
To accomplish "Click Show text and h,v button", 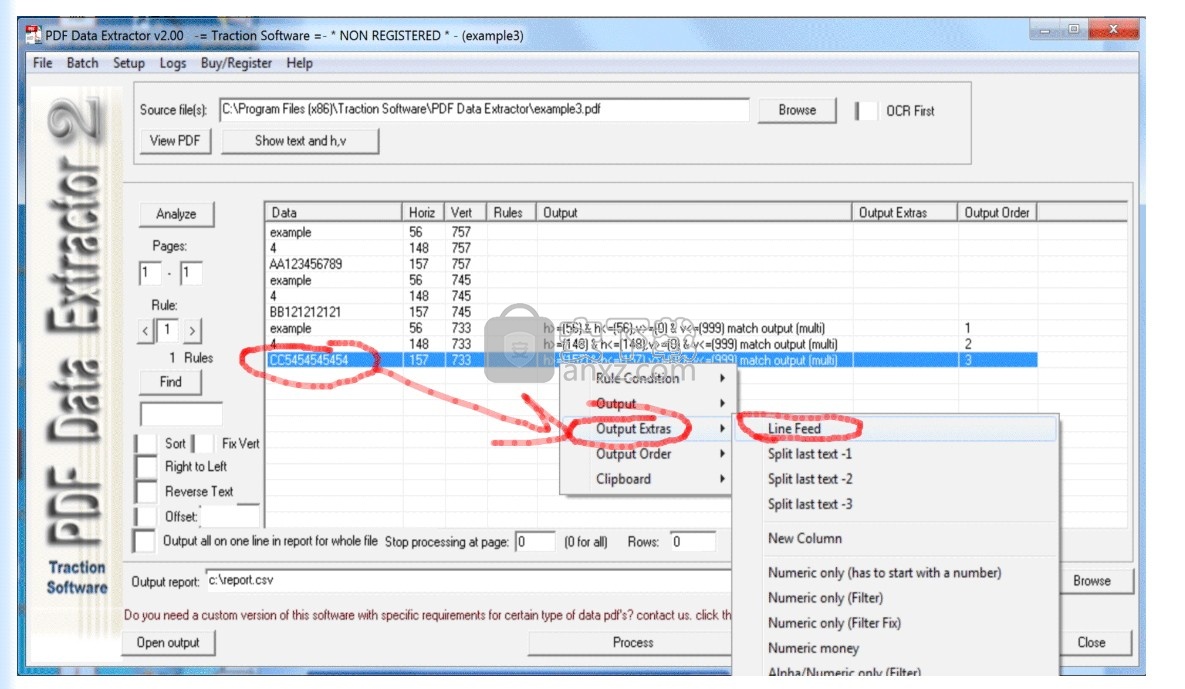I will coord(300,141).
